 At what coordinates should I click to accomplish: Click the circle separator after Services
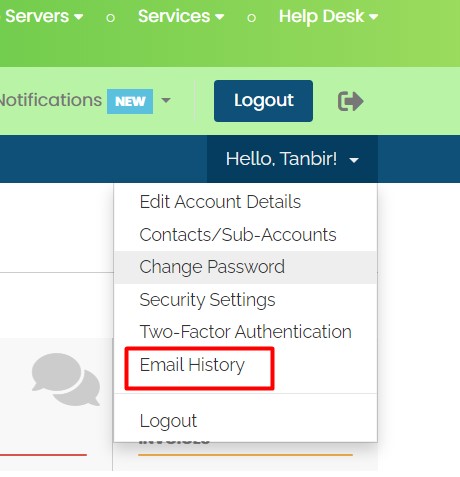(252, 18)
